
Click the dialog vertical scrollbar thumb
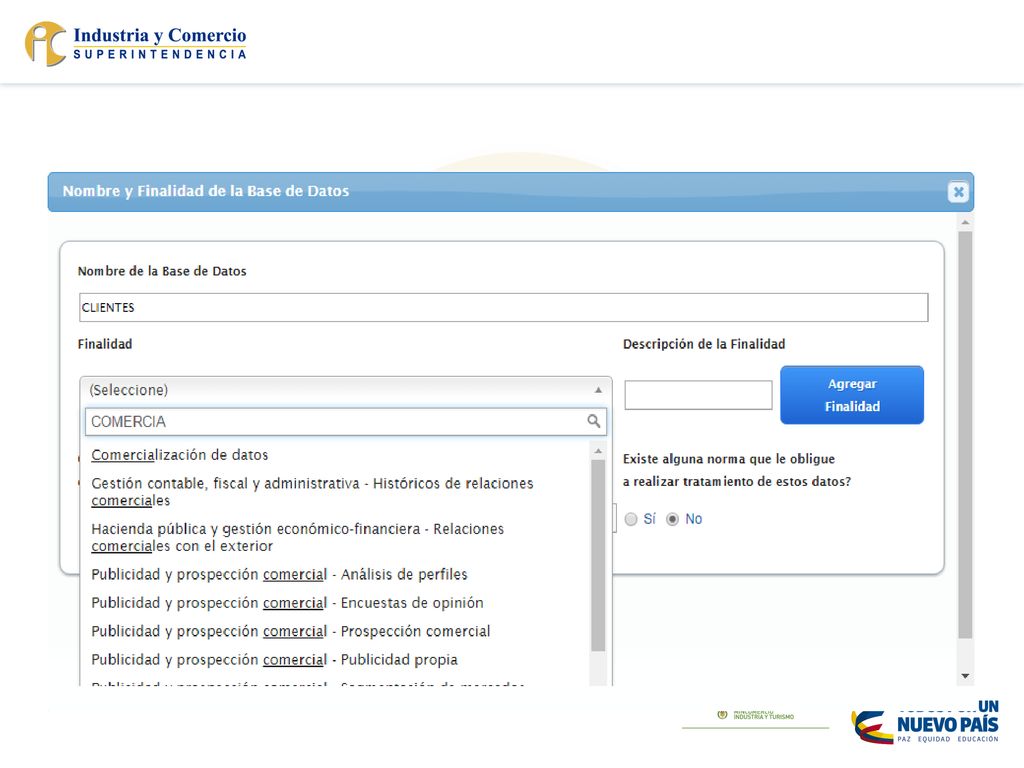click(965, 435)
